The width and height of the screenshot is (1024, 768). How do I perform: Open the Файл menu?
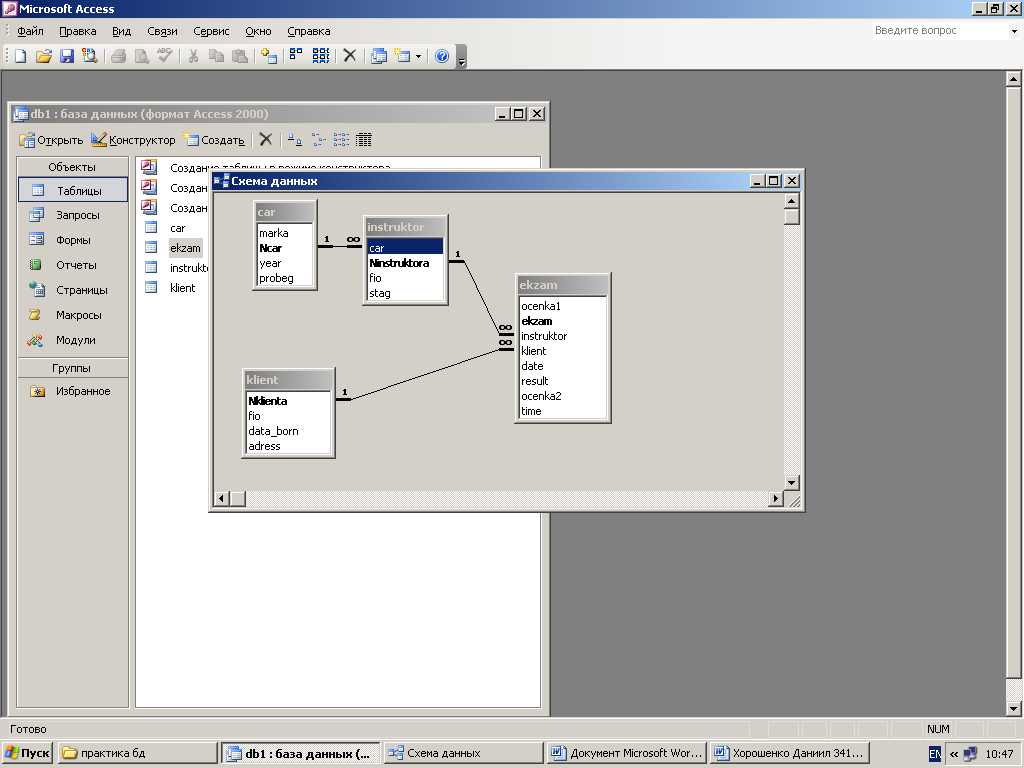[x=30, y=31]
